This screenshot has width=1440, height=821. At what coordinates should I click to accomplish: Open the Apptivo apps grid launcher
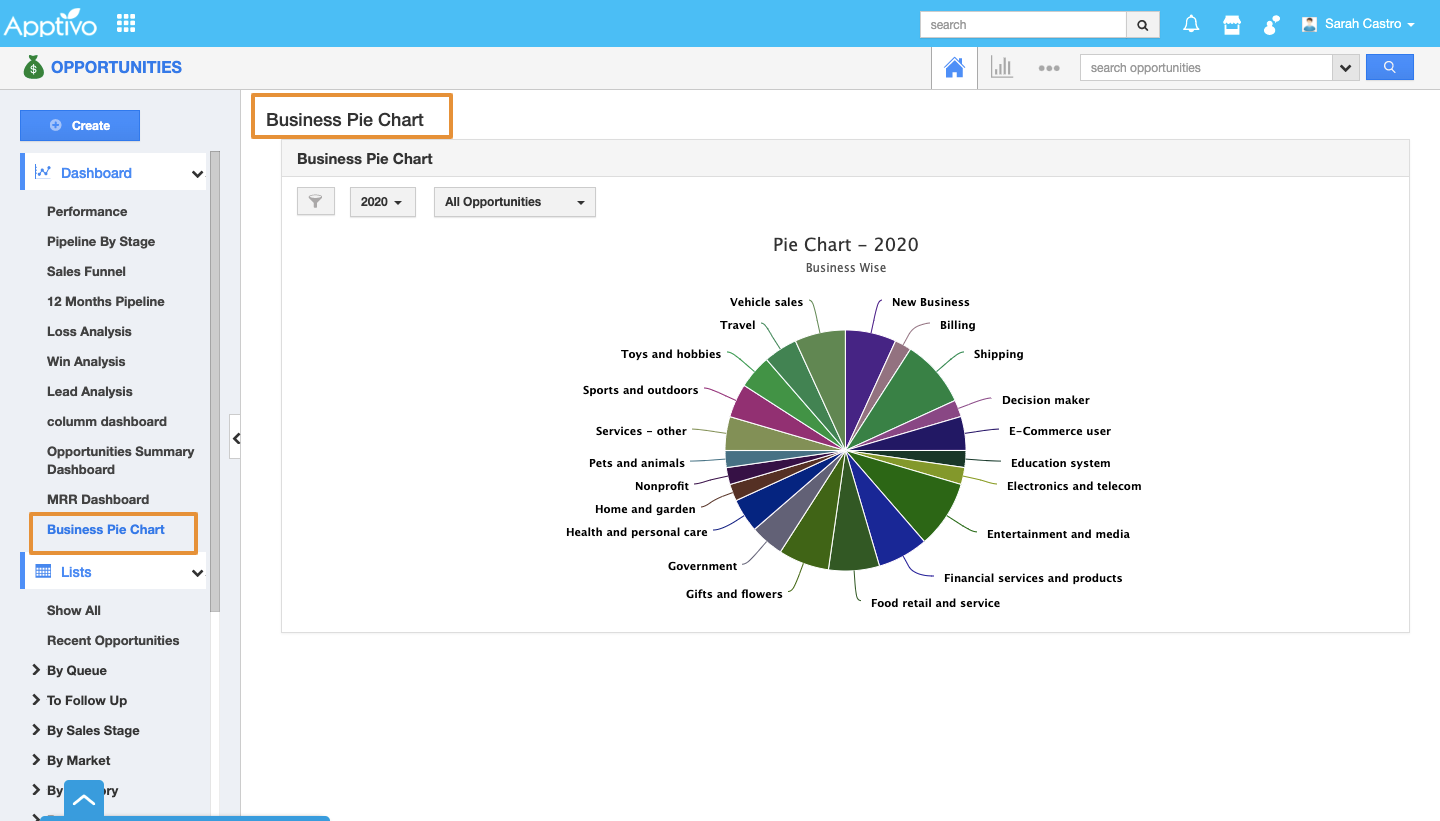(126, 23)
